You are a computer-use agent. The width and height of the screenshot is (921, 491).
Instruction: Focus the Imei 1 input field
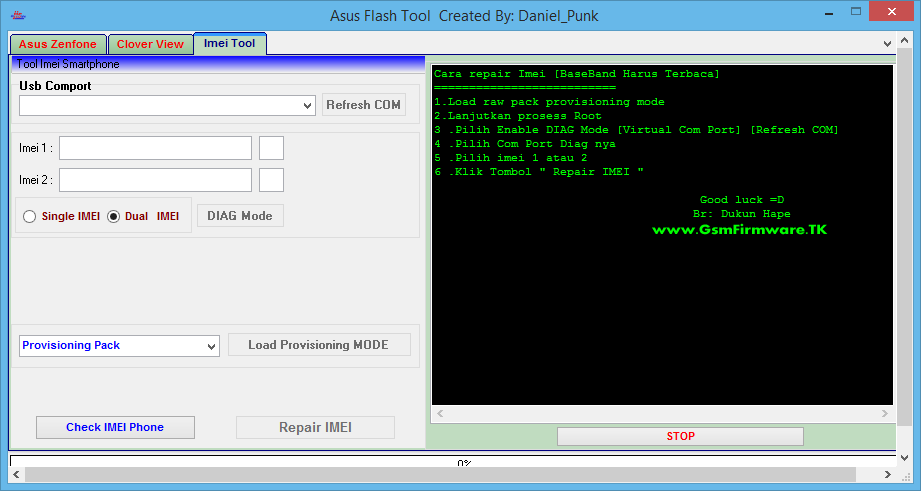click(156, 148)
